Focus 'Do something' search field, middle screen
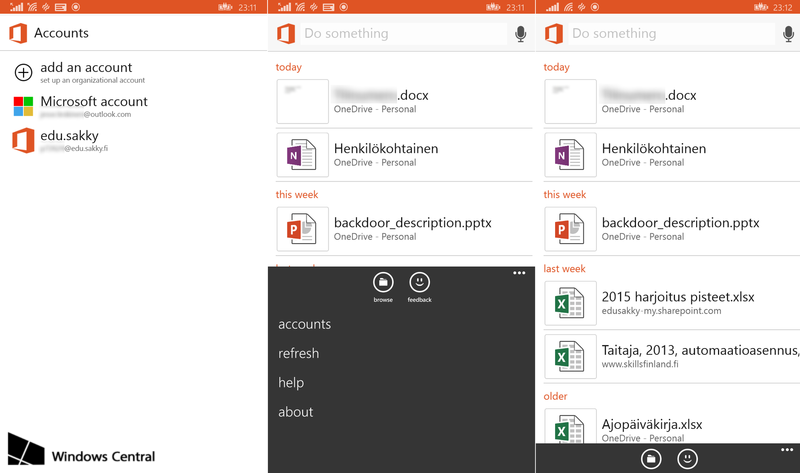The width and height of the screenshot is (800, 473). [404, 34]
